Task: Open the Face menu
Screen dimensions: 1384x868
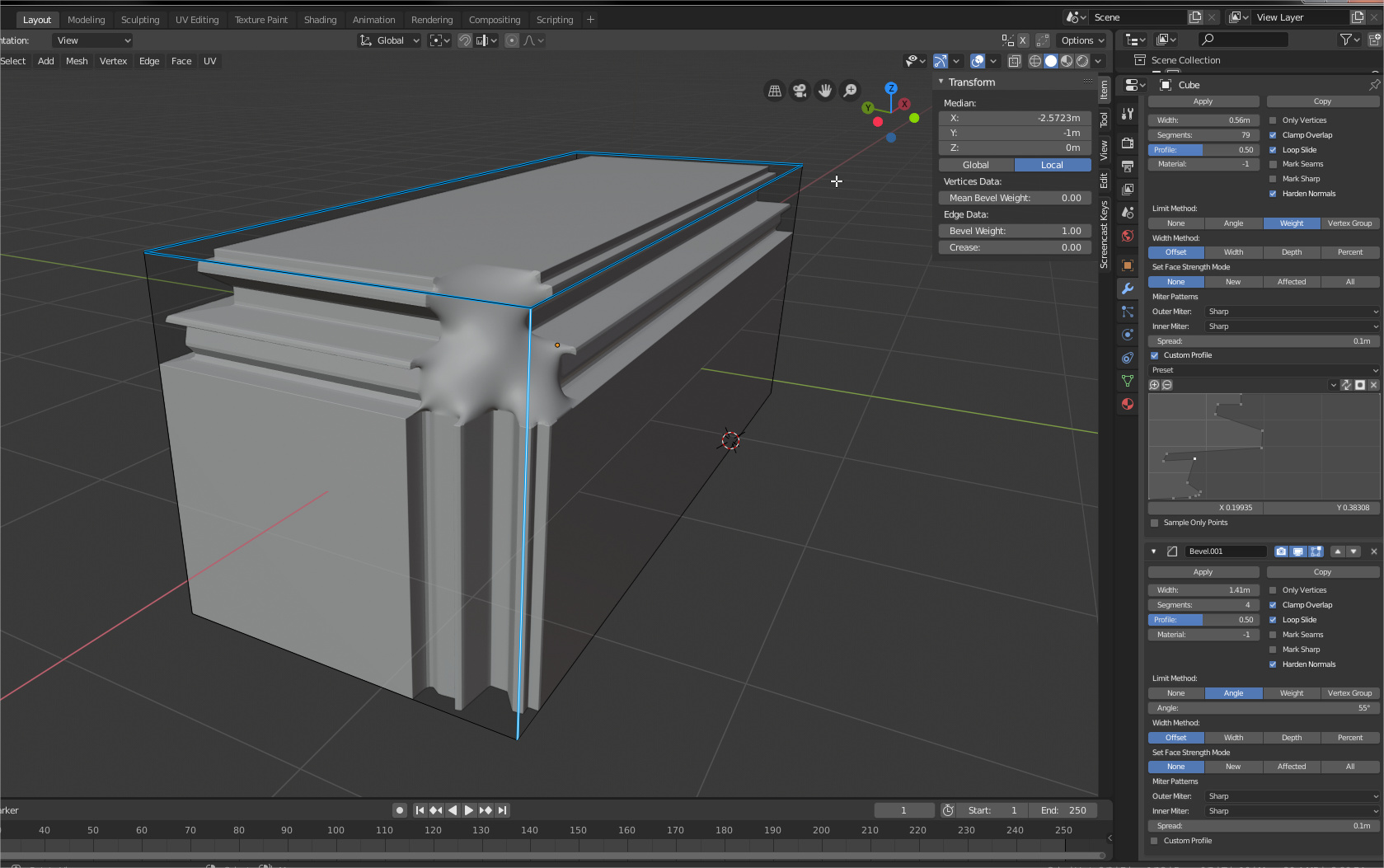Action: 181,61
